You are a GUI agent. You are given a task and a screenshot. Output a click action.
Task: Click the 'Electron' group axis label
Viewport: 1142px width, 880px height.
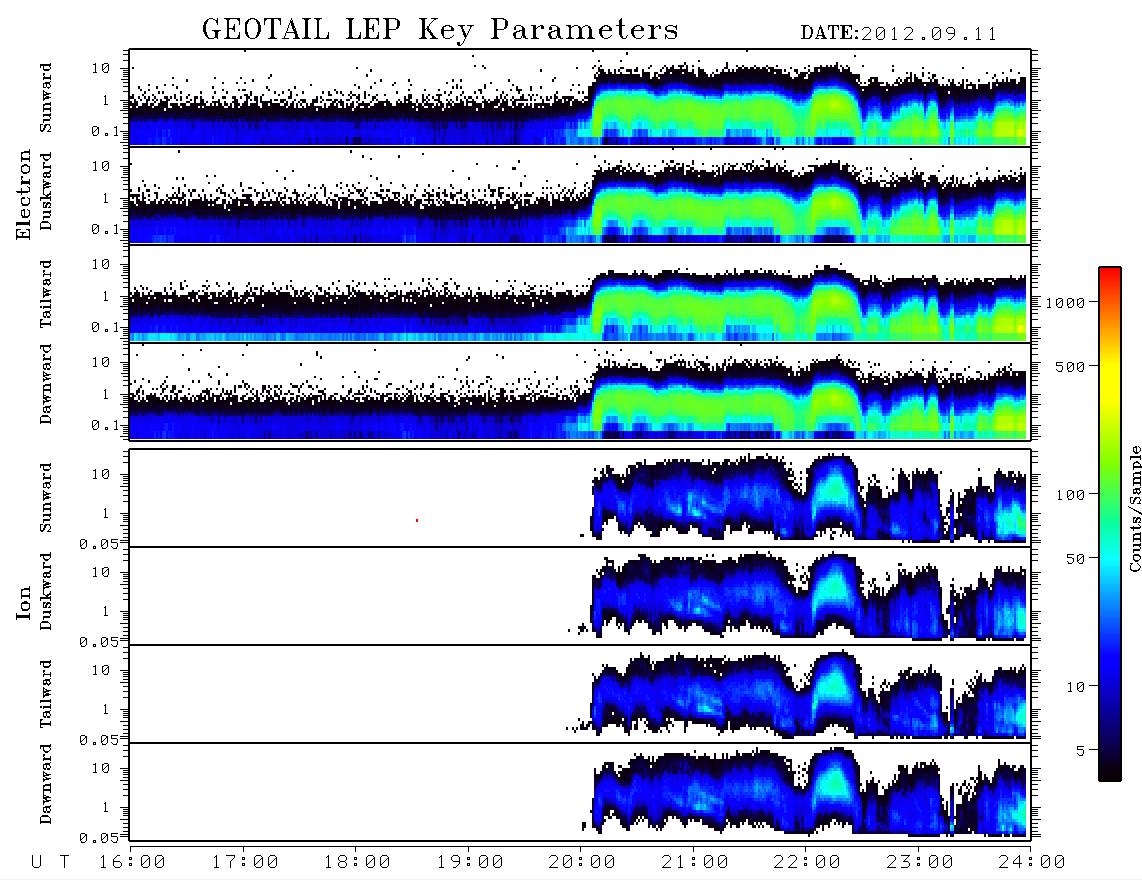coord(23,194)
